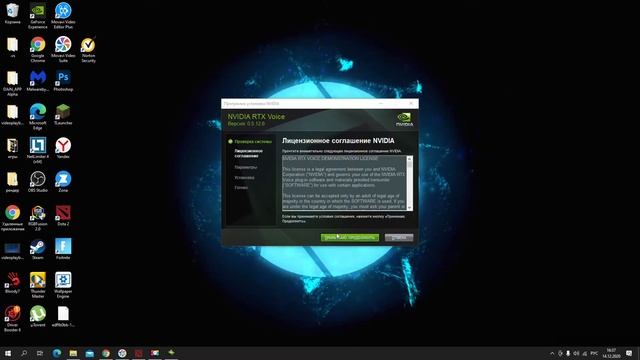Select the TLauncher desktop icon
The image size is (640, 360).
coord(63,114)
